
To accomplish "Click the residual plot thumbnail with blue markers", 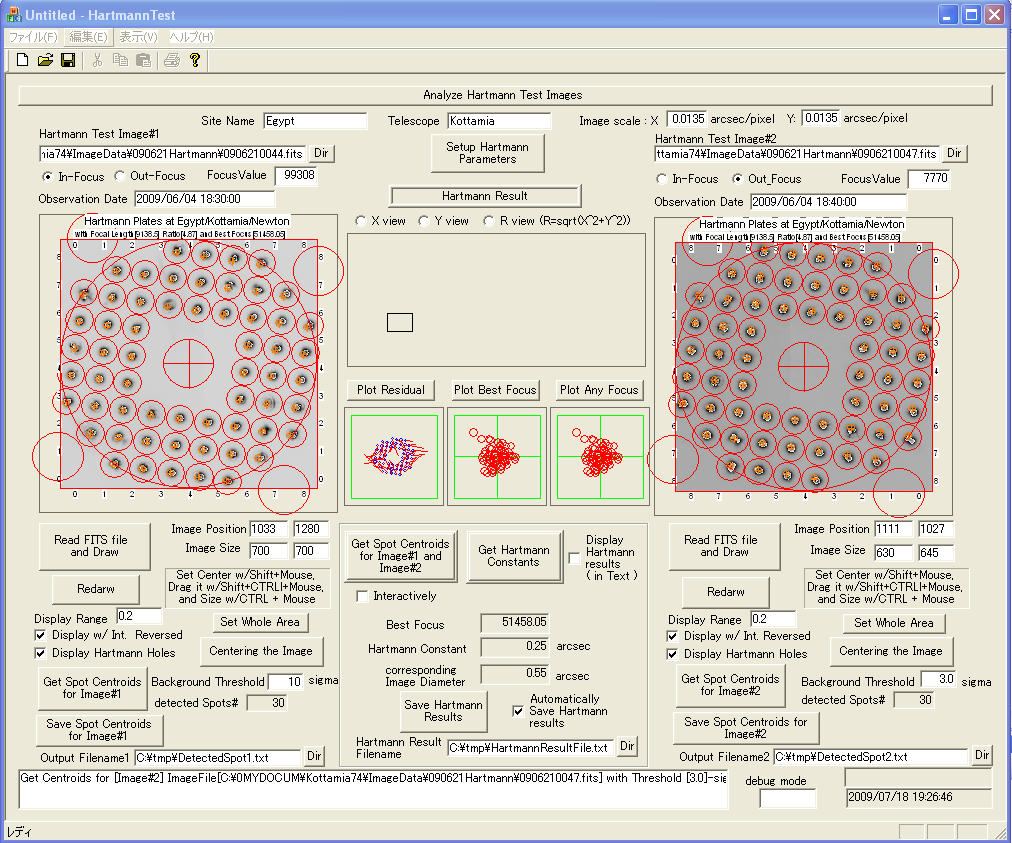I will tap(393, 456).
